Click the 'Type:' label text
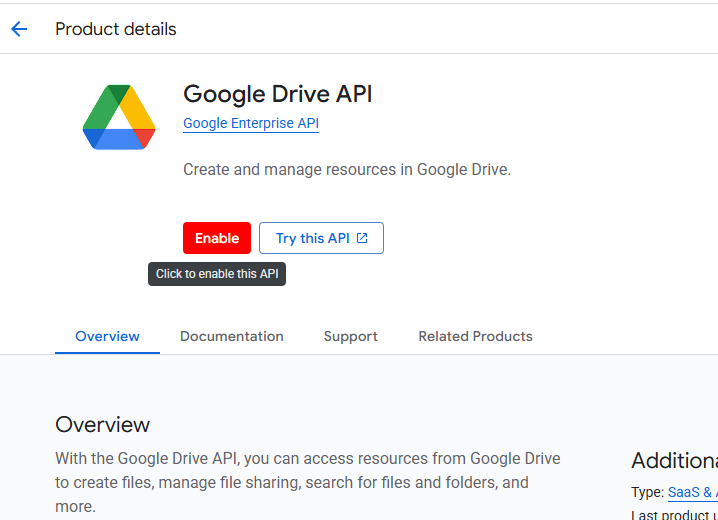Image resolution: width=718 pixels, height=520 pixels. [x=647, y=492]
